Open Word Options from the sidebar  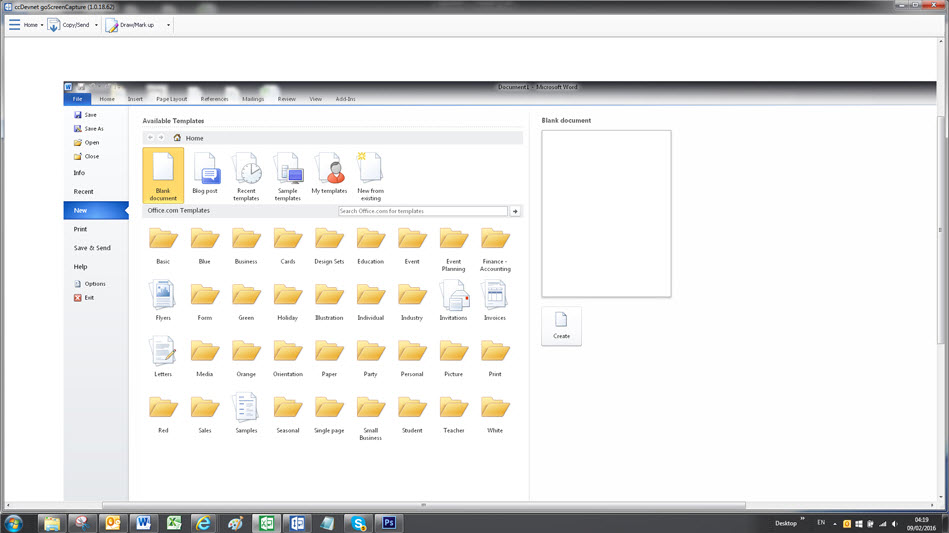coord(94,284)
